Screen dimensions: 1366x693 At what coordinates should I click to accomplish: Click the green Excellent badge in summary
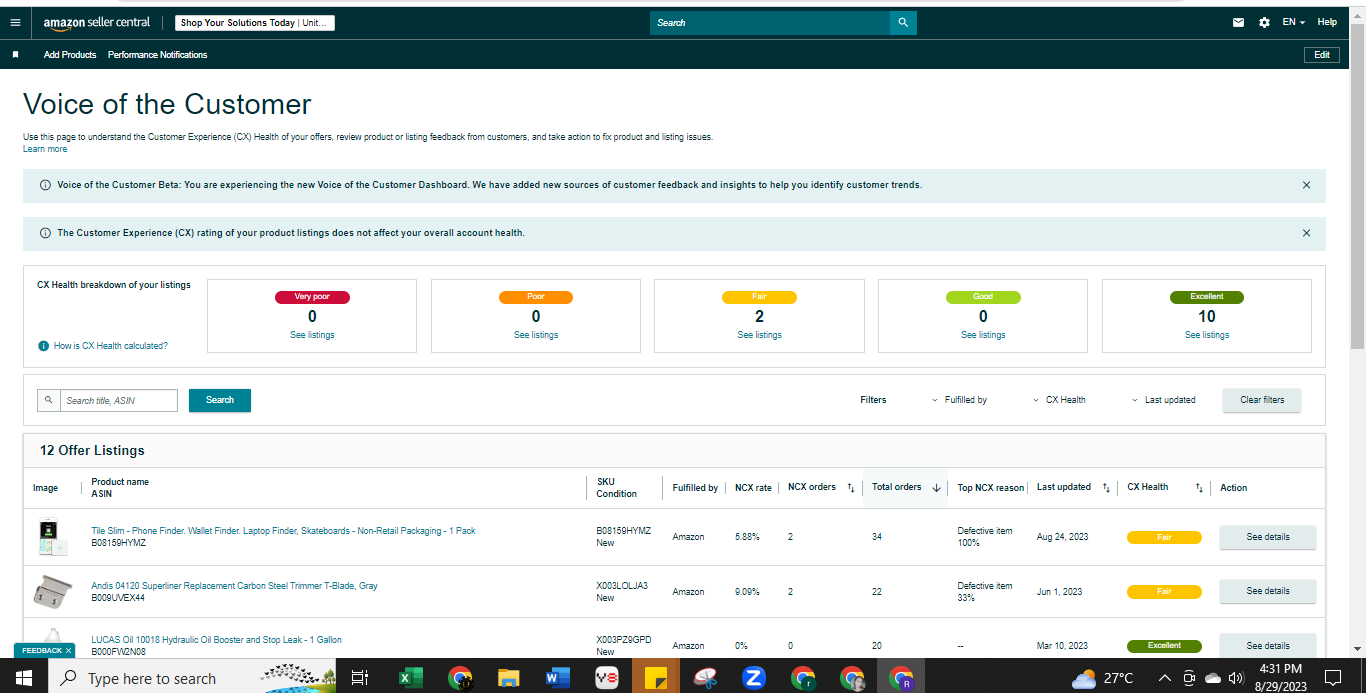tap(1207, 297)
